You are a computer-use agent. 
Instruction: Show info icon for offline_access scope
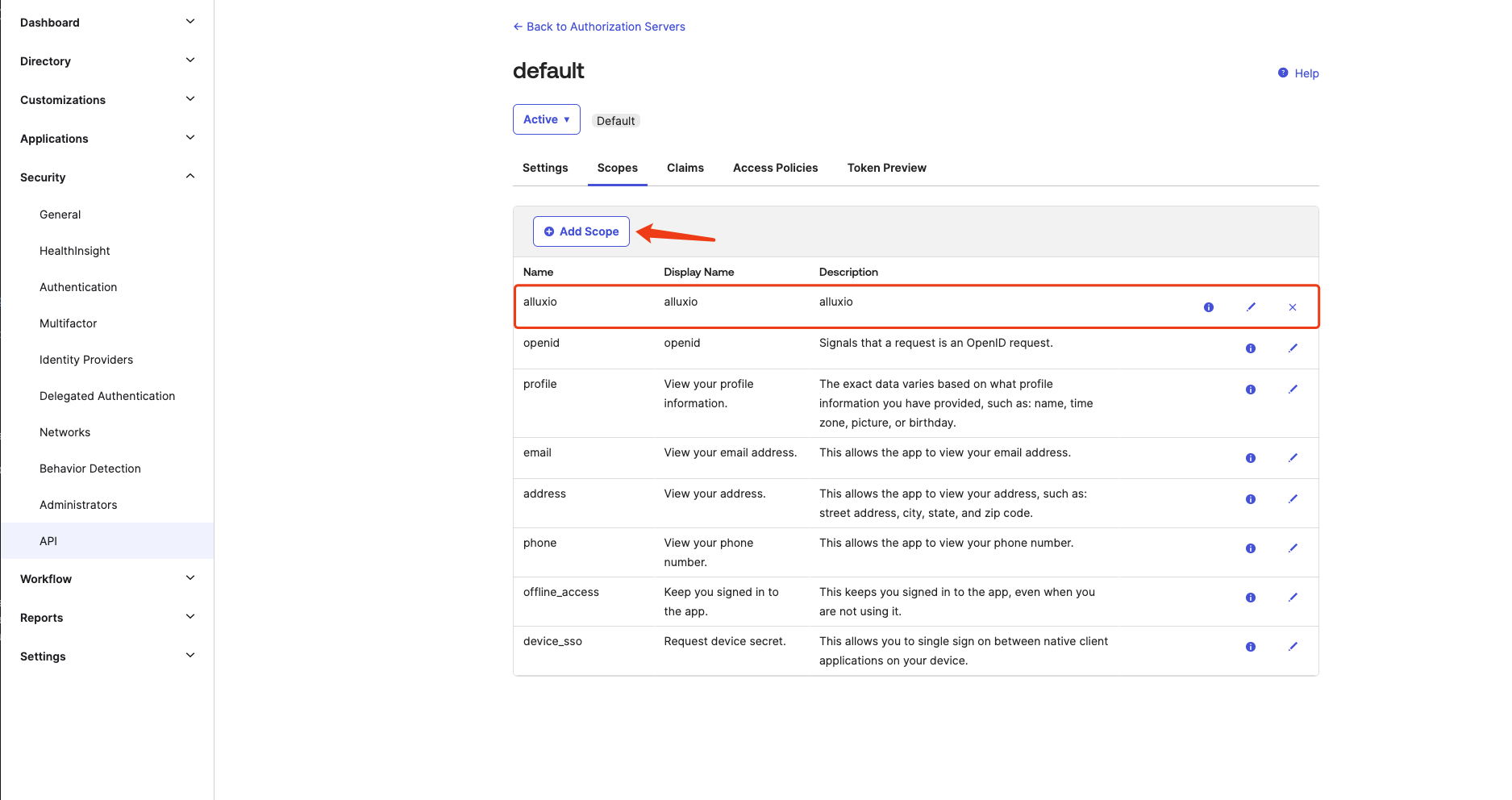(x=1250, y=598)
